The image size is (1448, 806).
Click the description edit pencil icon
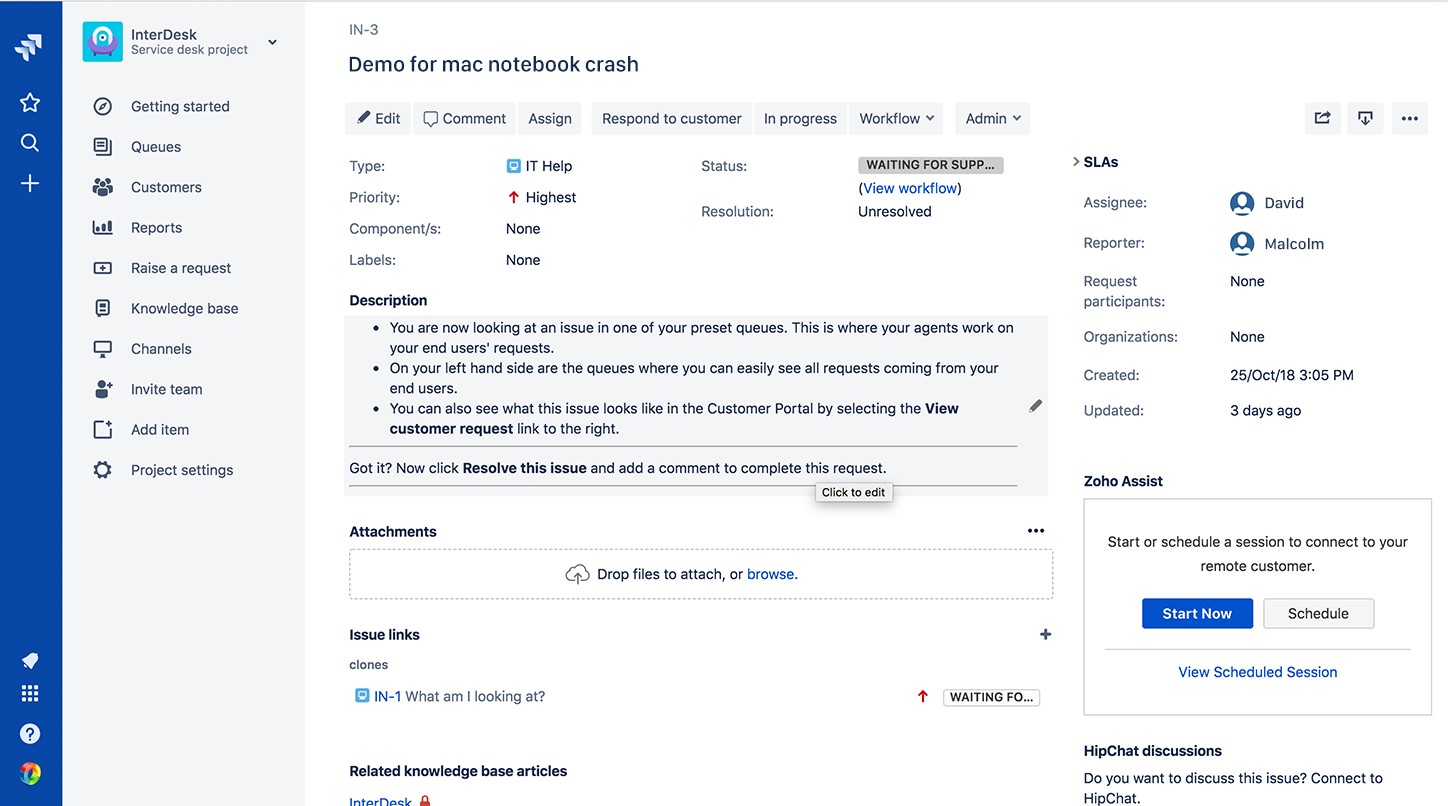click(x=1035, y=406)
